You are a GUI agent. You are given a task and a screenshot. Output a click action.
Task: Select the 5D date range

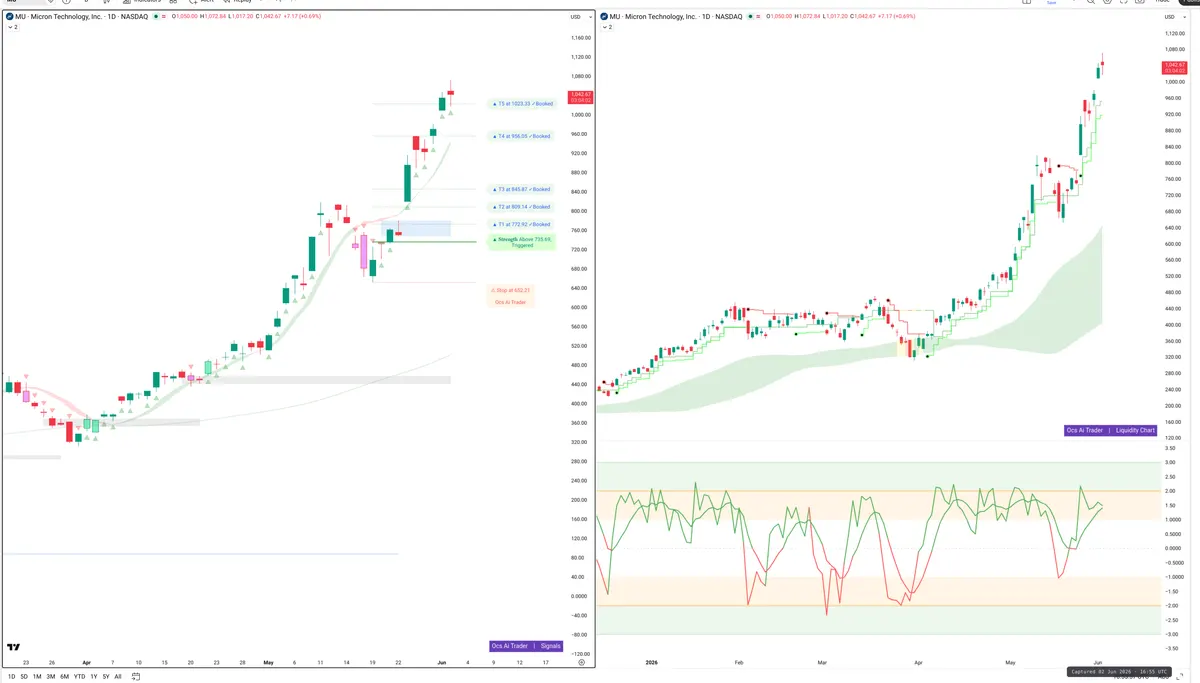24,677
